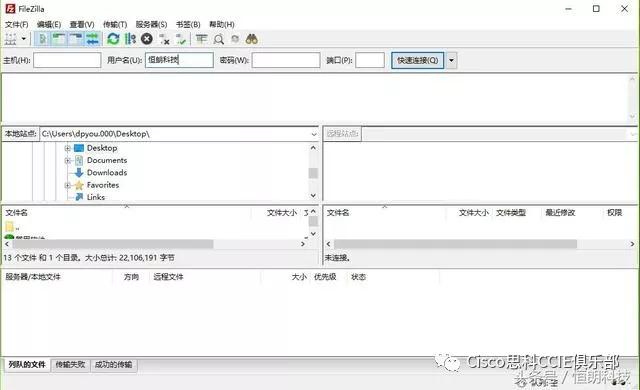Open quick connect history dropdown arrow
Screen dimensions: 640x390
tap(451, 60)
